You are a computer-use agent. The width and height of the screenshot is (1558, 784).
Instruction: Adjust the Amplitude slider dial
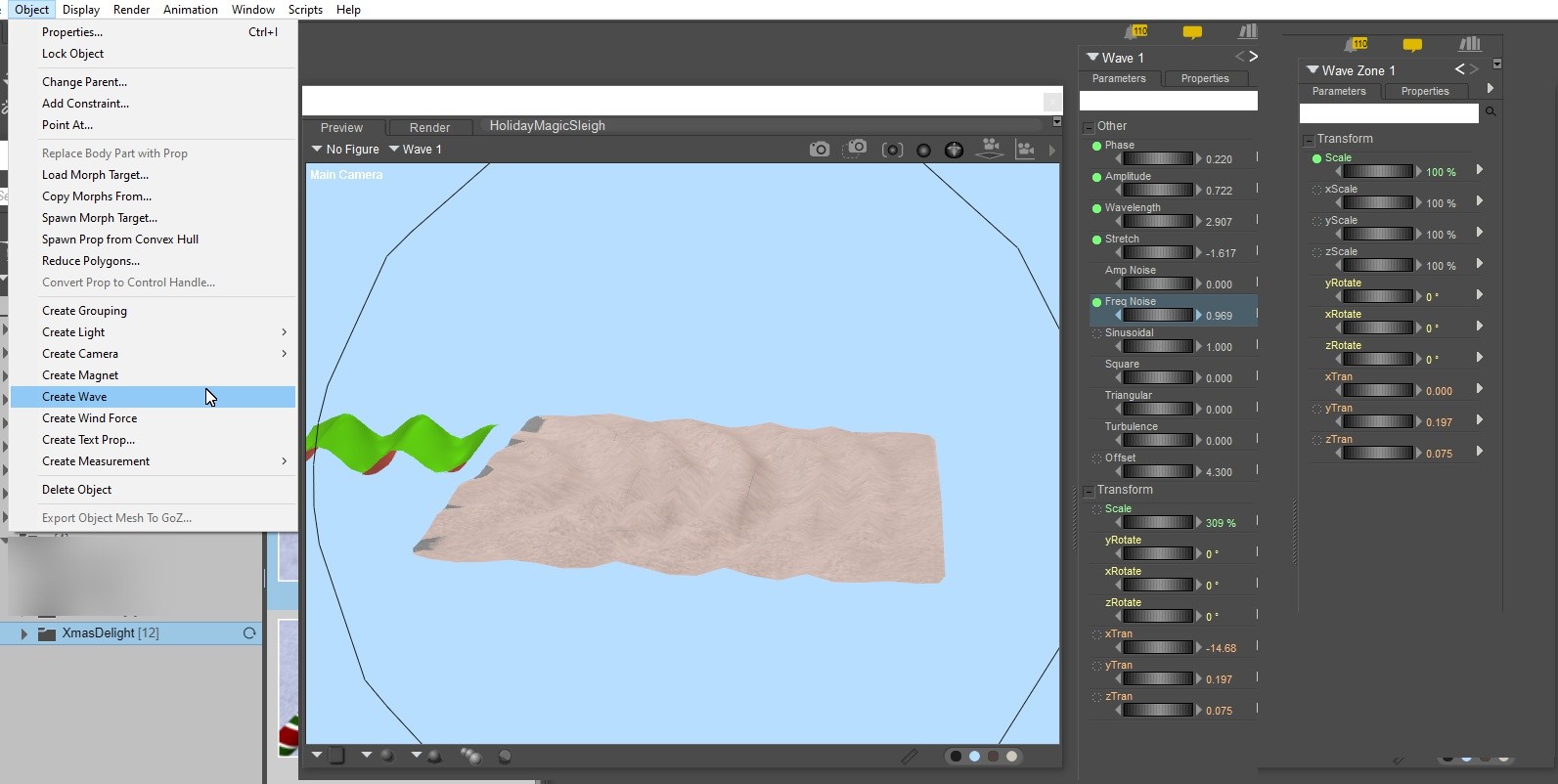point(1158,191)
